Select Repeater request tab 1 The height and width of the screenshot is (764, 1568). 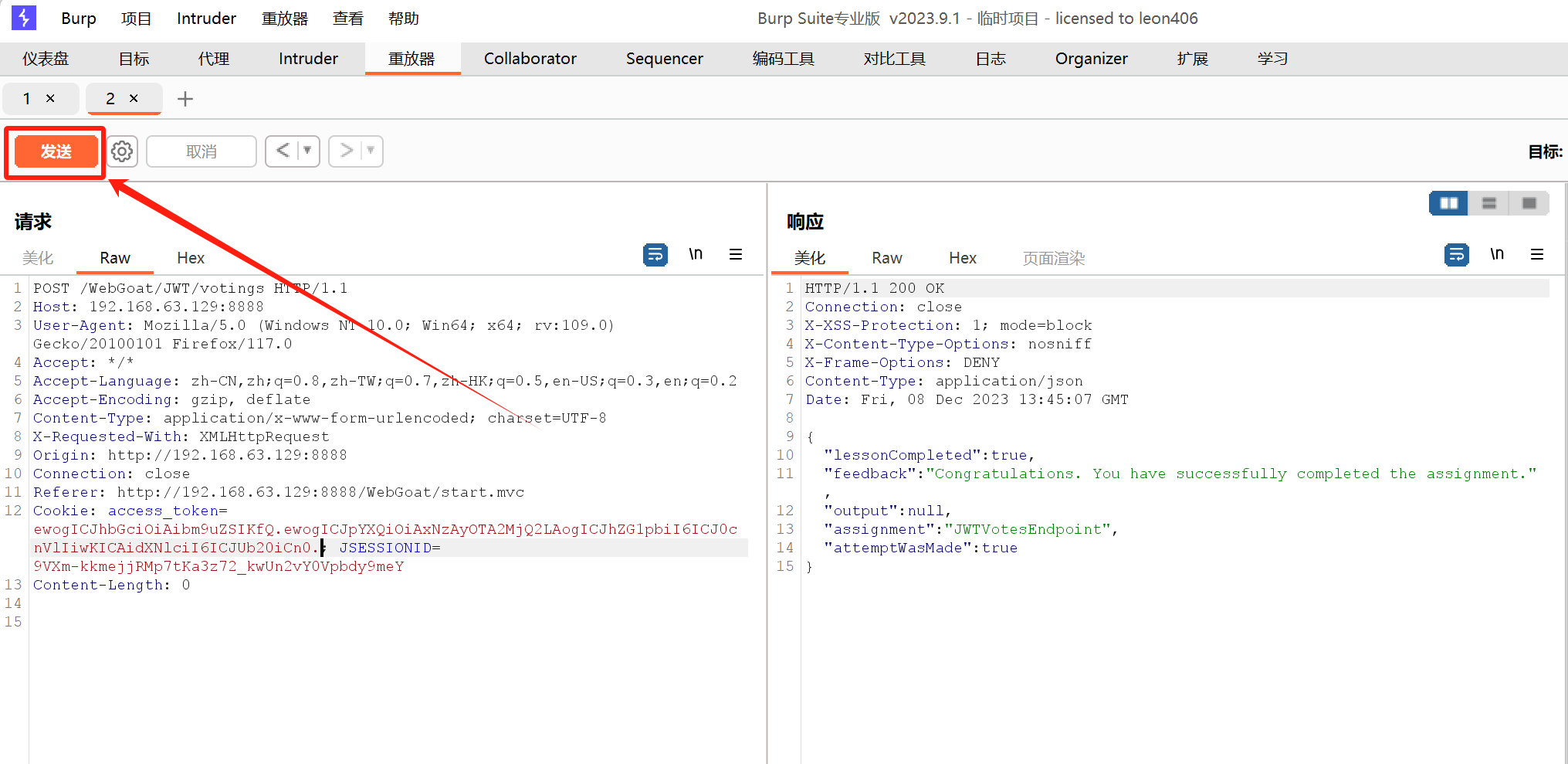[x=28, y=98]
